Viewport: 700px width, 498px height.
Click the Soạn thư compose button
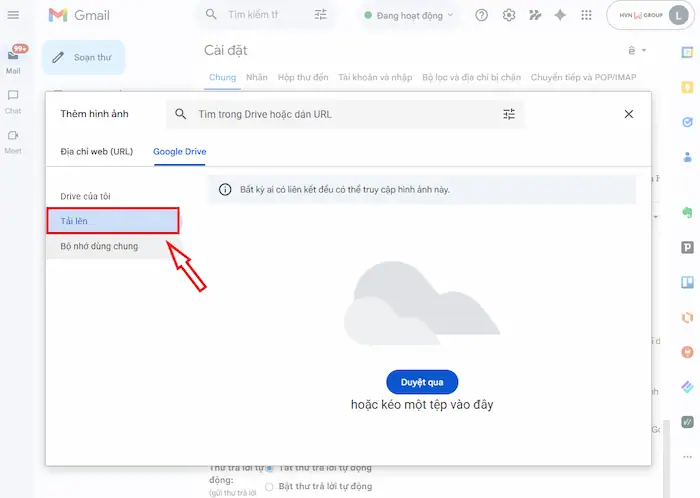click(83, 58)
